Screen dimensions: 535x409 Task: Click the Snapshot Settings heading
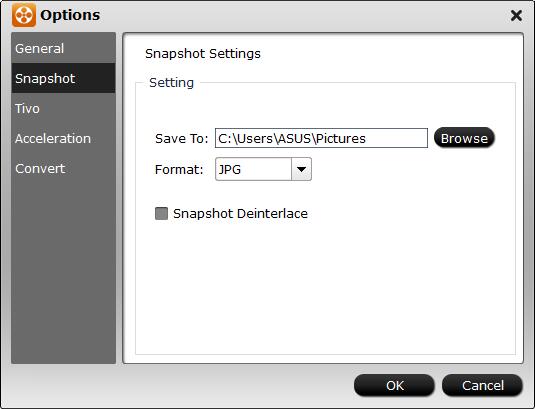click(203, 54)
